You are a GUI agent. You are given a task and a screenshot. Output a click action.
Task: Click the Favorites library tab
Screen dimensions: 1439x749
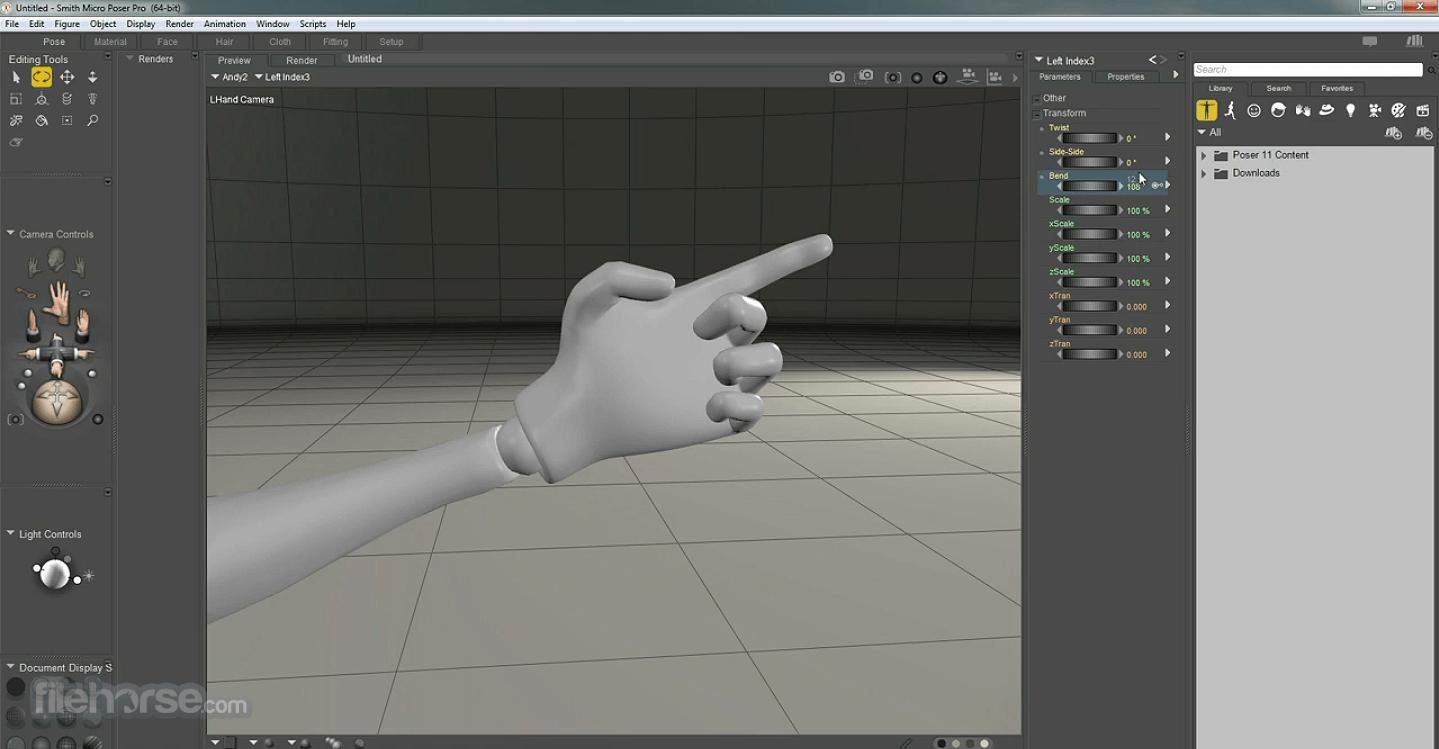coord(1336,88)
